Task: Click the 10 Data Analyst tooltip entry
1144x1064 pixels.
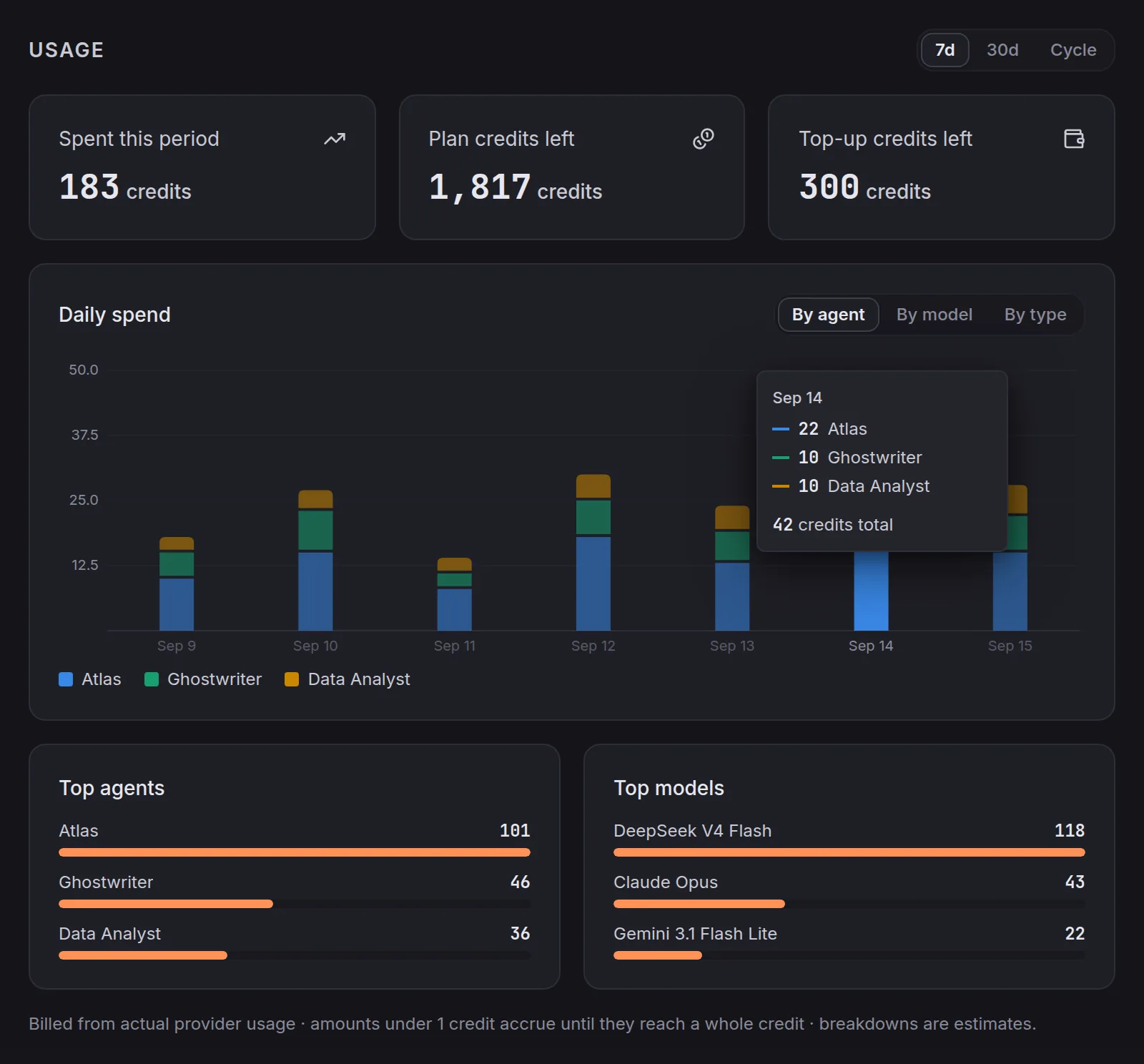Action: 851,486
